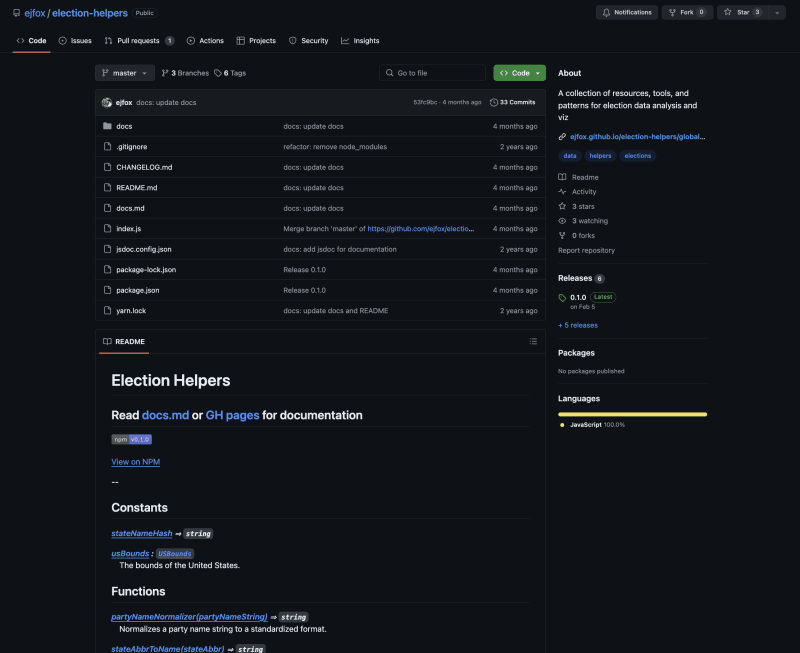Expand the star lists dropdown arrow

(777, 12)
